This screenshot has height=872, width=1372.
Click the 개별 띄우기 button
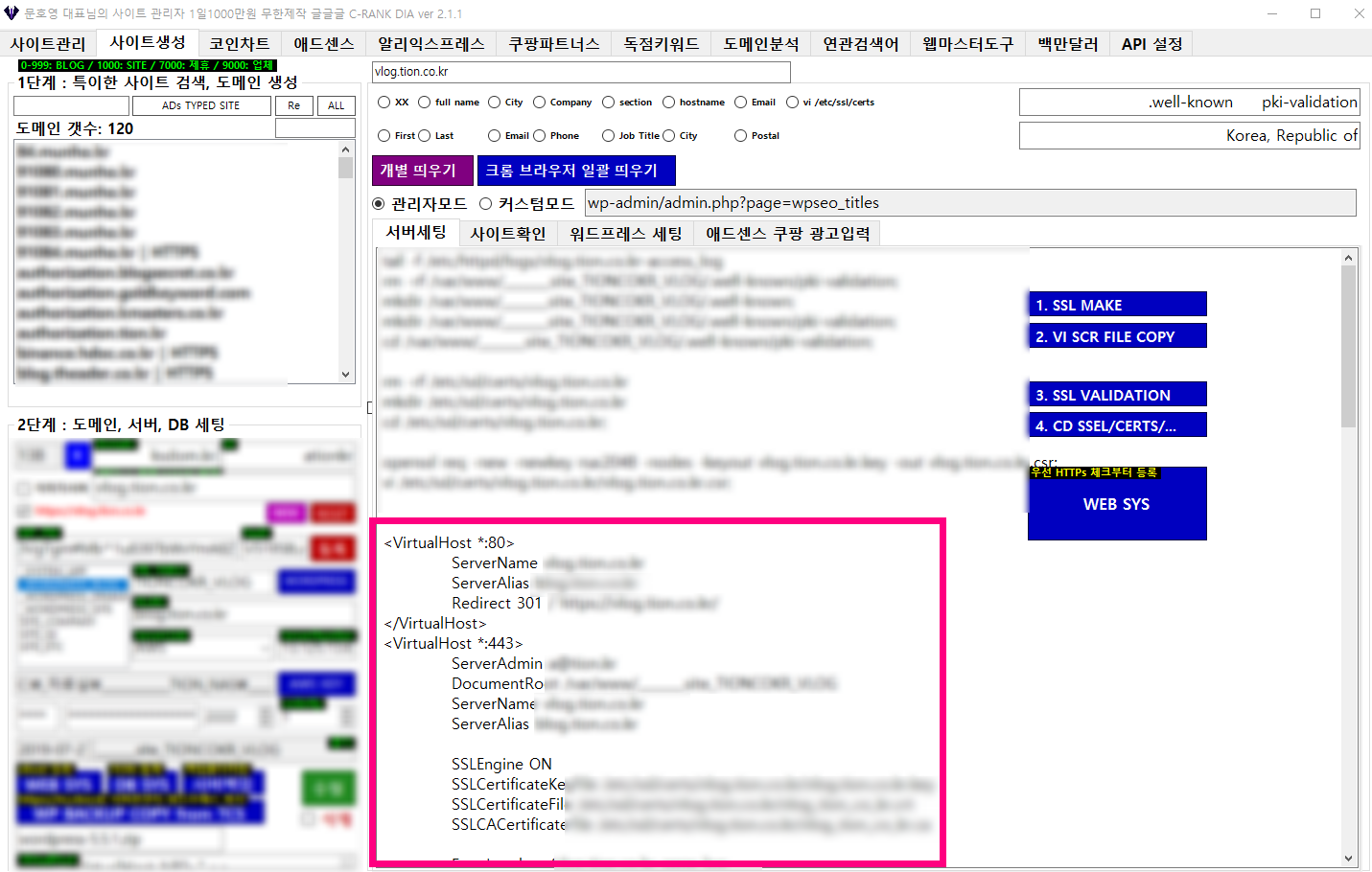coord(422,171)
